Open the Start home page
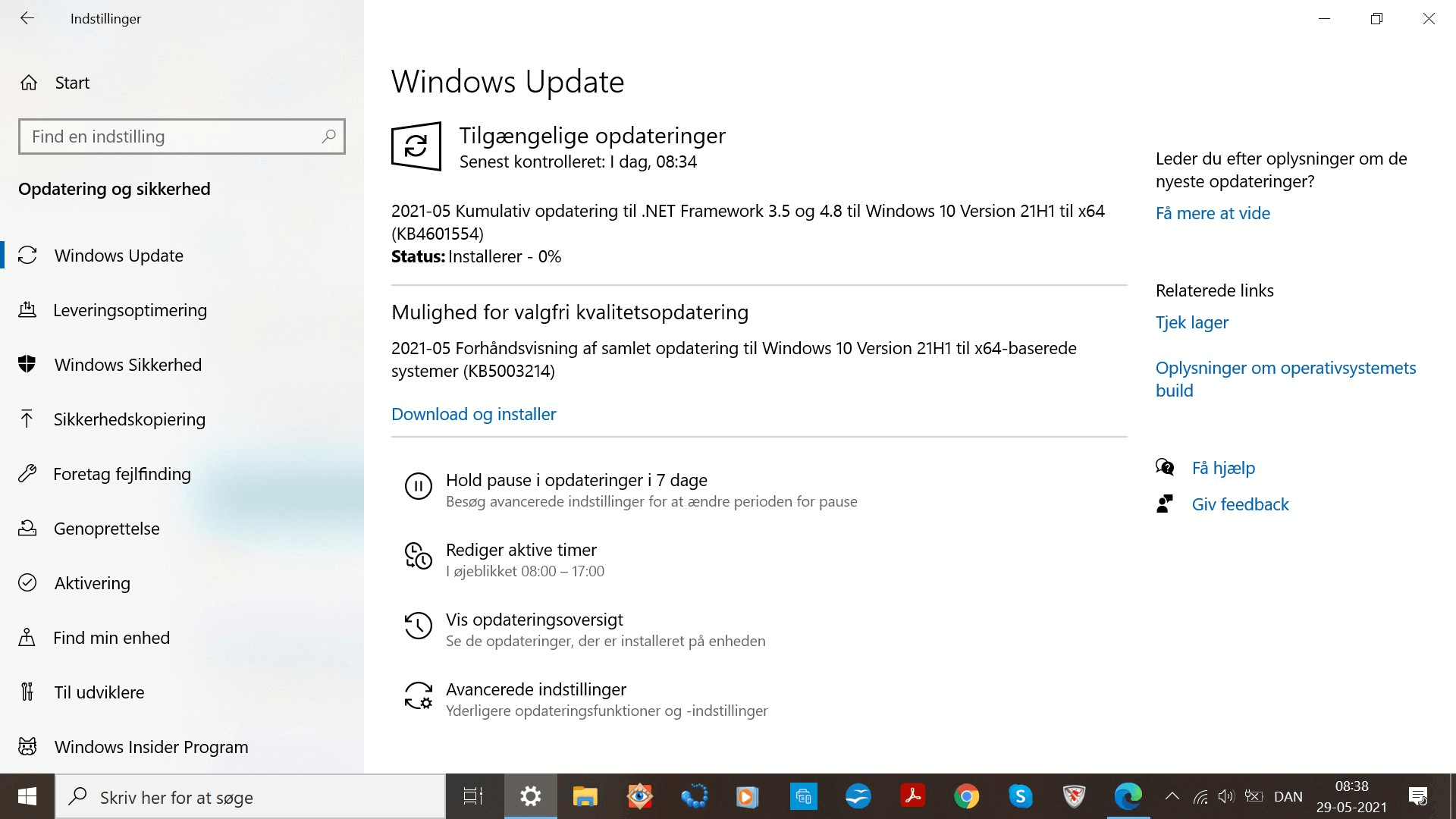Screen dimensions: 1456x819 click(x=72, y=83)
